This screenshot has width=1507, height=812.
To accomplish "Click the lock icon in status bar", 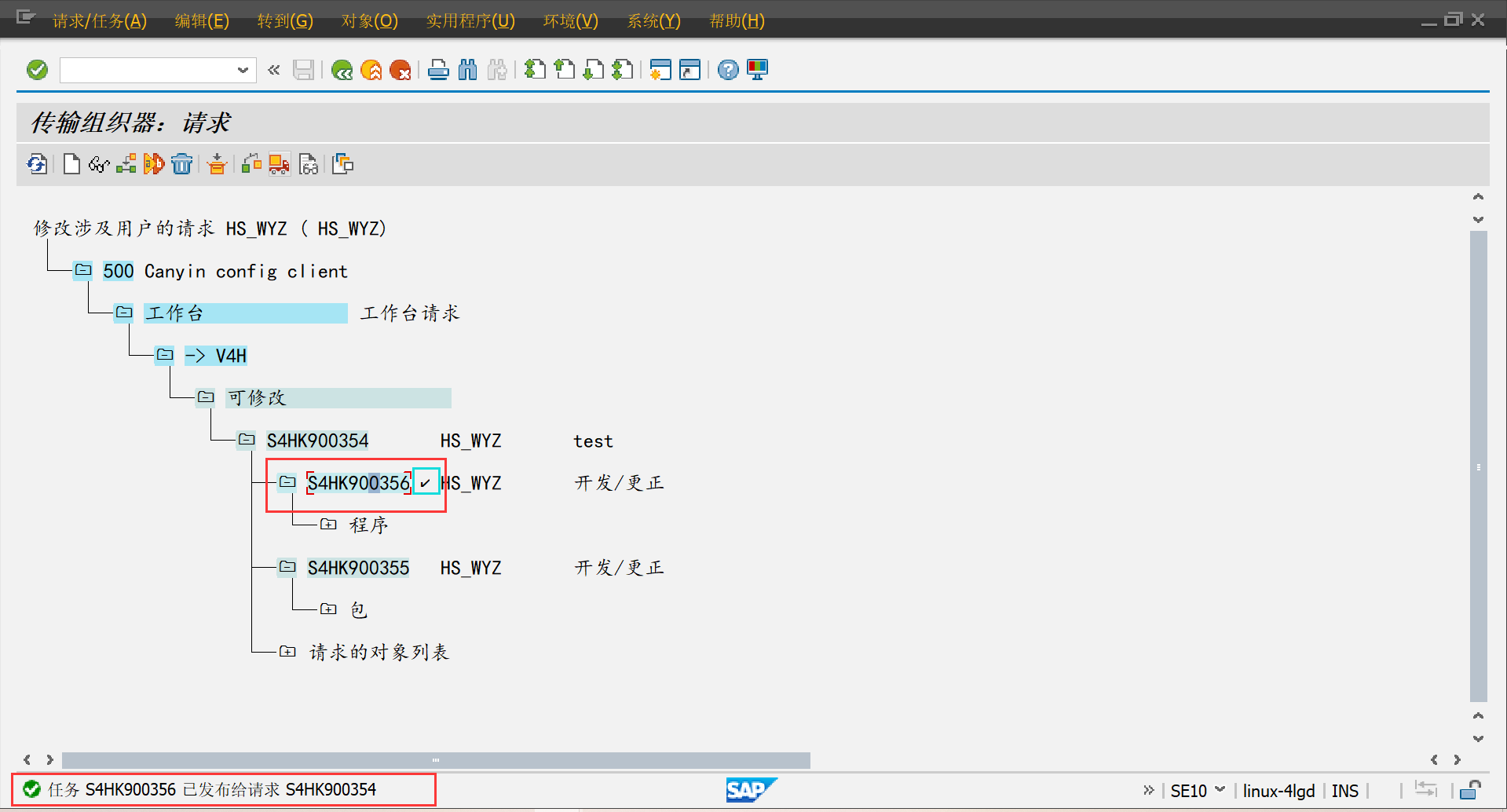I will coord(1471,790).
